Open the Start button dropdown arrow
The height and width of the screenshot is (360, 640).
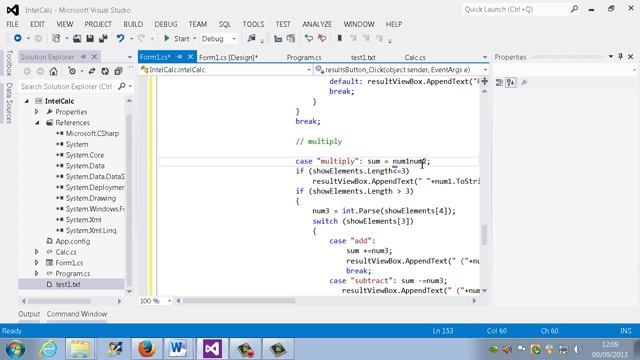[x=195, y=38]
